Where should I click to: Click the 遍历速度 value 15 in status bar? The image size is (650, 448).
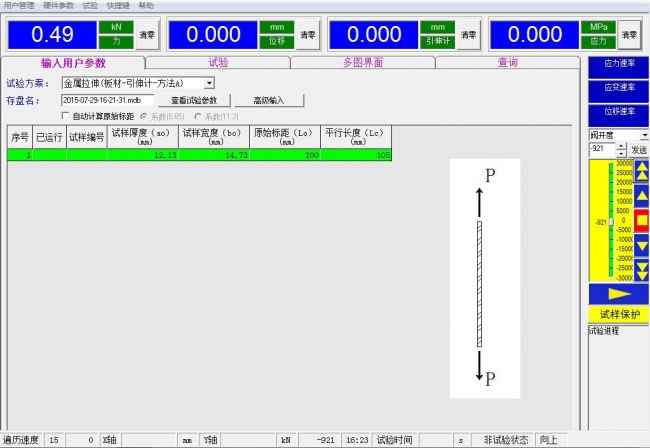point(54,440)
